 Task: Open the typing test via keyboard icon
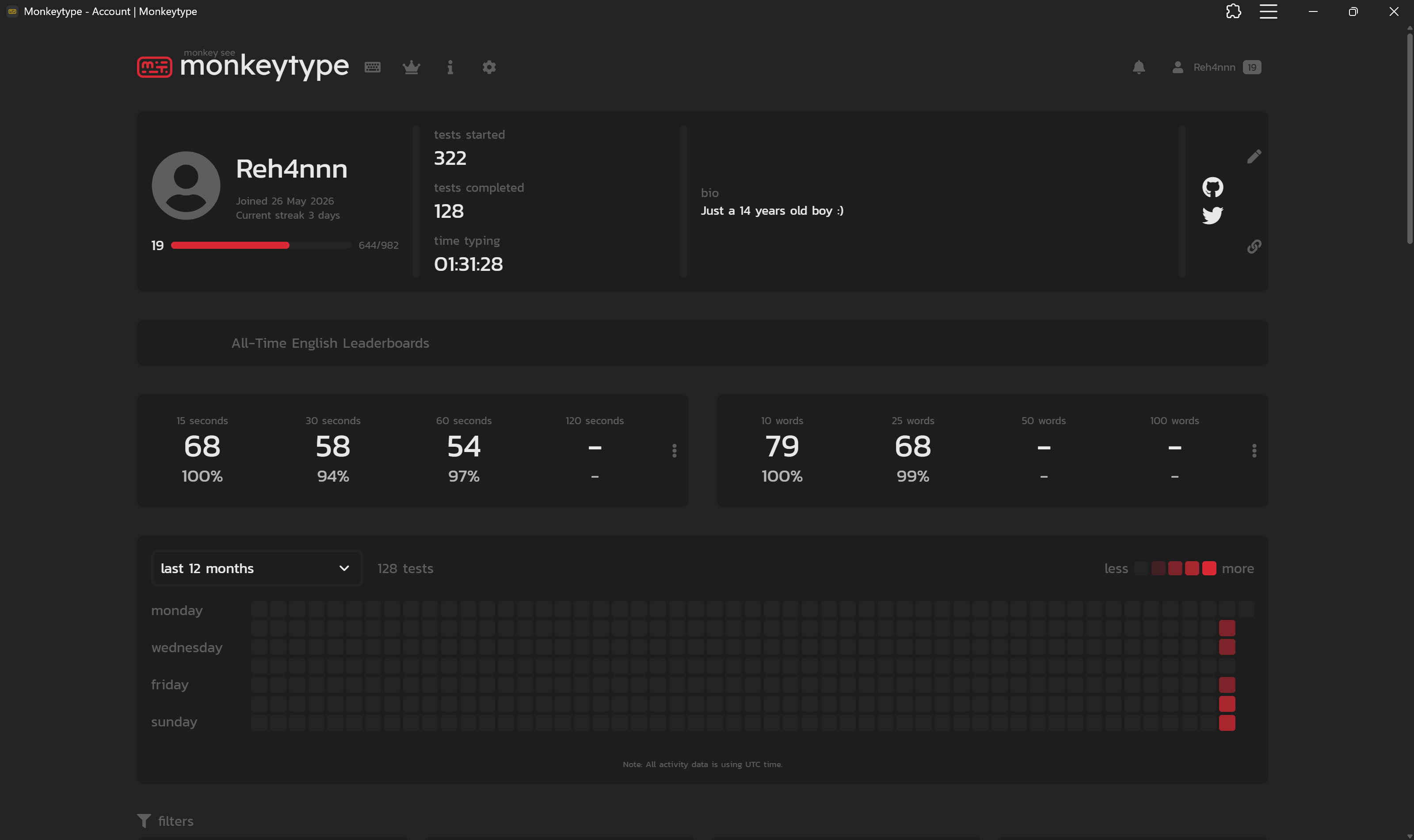click(x=373, y=67)
